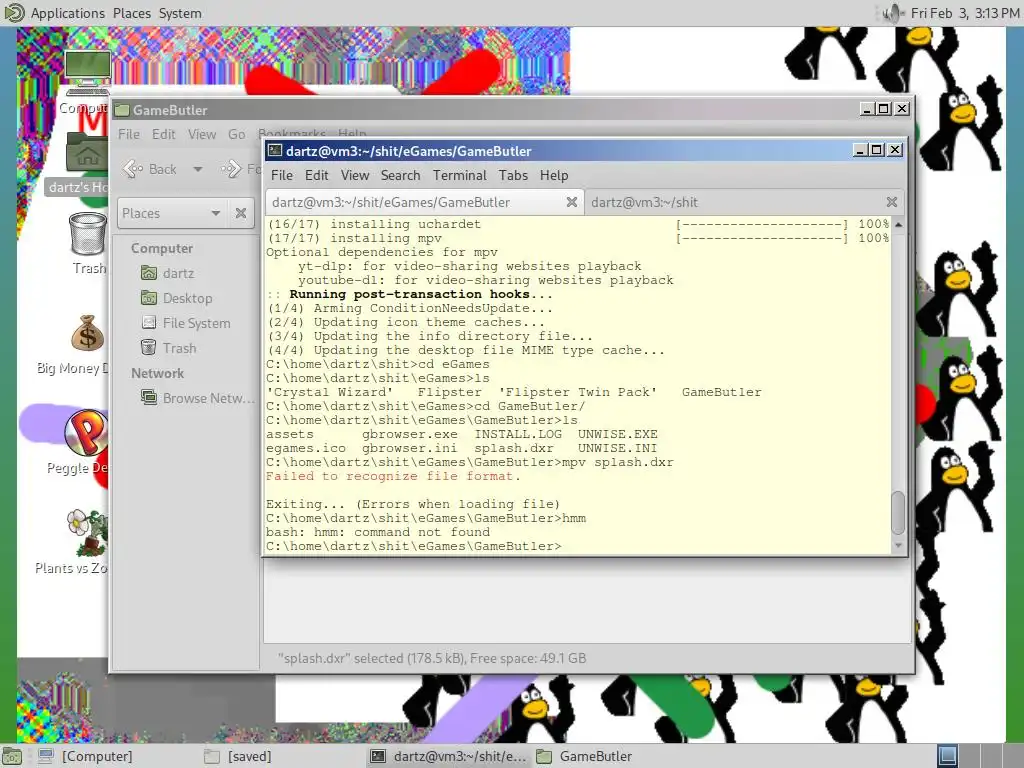Click the Back arrow in GameButler window
This screenshot has width=1024, height=768.
click(150, 169)
